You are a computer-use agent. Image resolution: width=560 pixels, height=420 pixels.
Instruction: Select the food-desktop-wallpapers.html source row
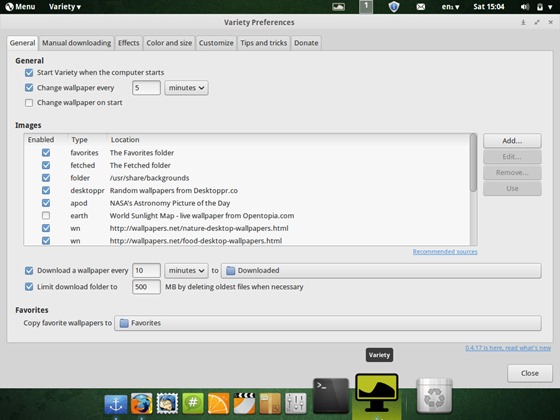point(247,241)
